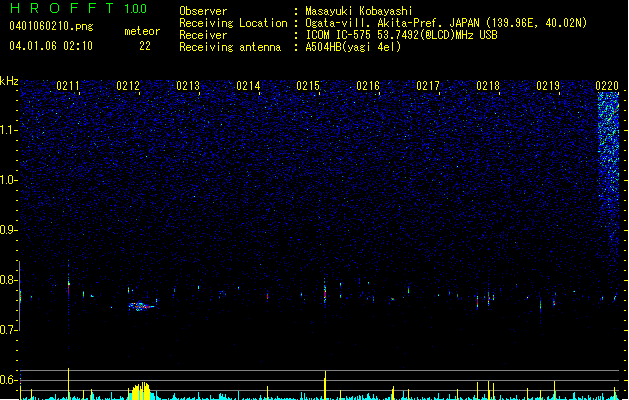Click the 0219 time marker
Image resolution: width=629 pixels, height=400 pixels.
(548, 86)
